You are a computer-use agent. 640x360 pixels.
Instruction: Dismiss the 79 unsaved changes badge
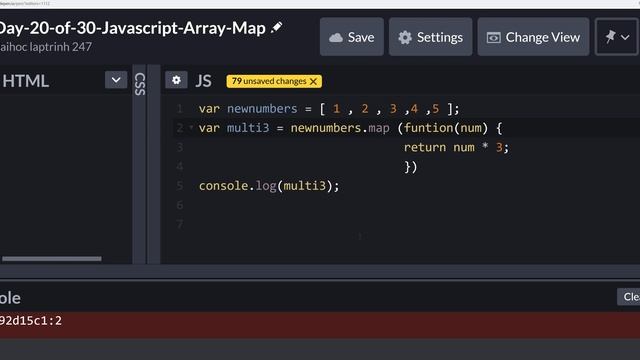(313, 82)
